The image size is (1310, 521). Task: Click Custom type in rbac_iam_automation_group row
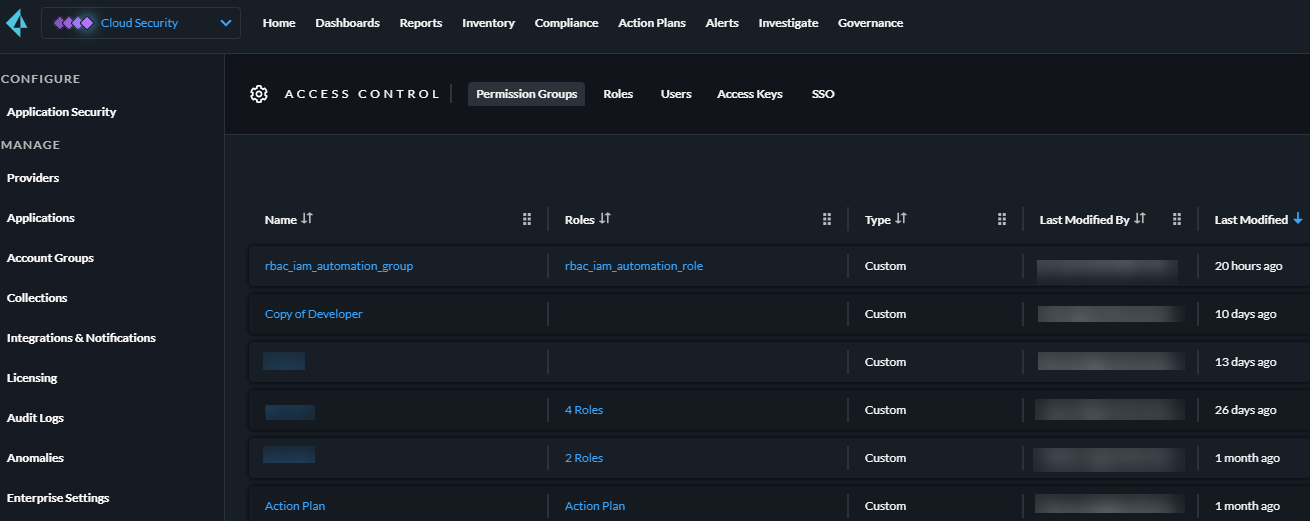pyautogui.click(x=885, y=266)
